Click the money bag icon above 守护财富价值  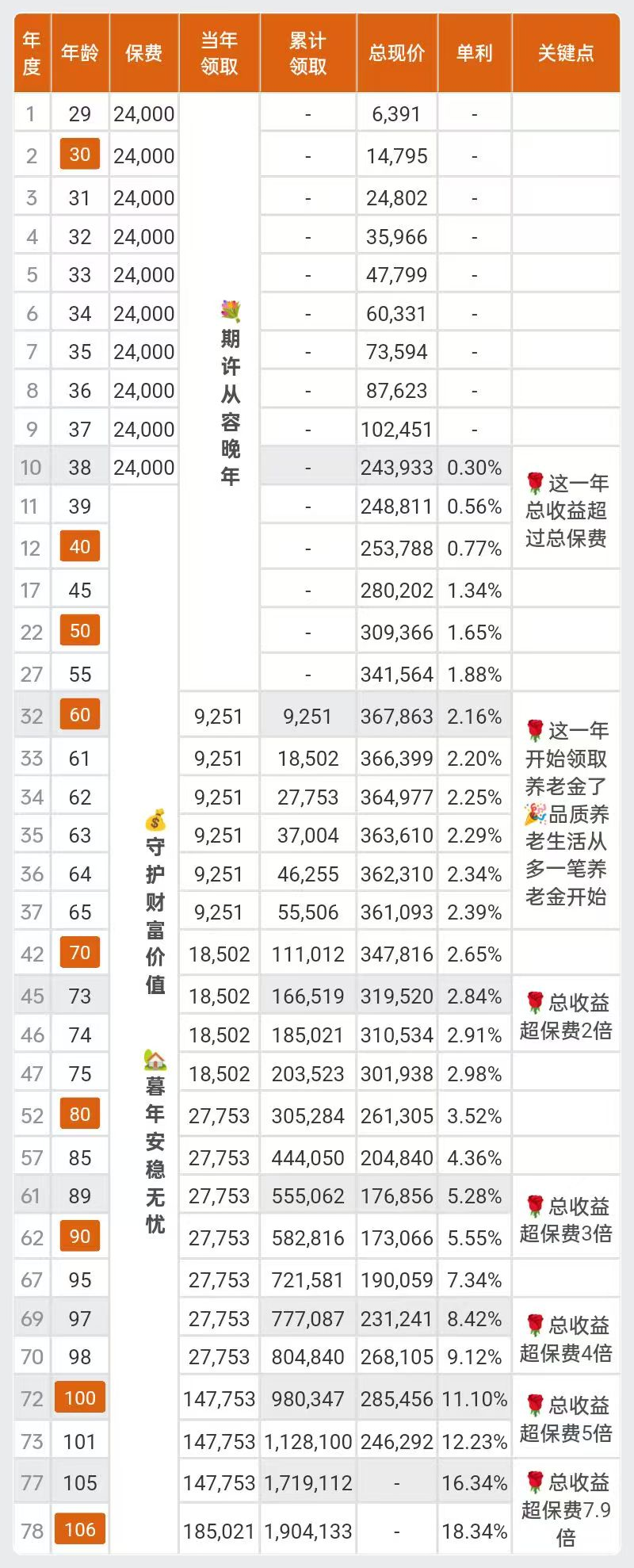[155, 820]
